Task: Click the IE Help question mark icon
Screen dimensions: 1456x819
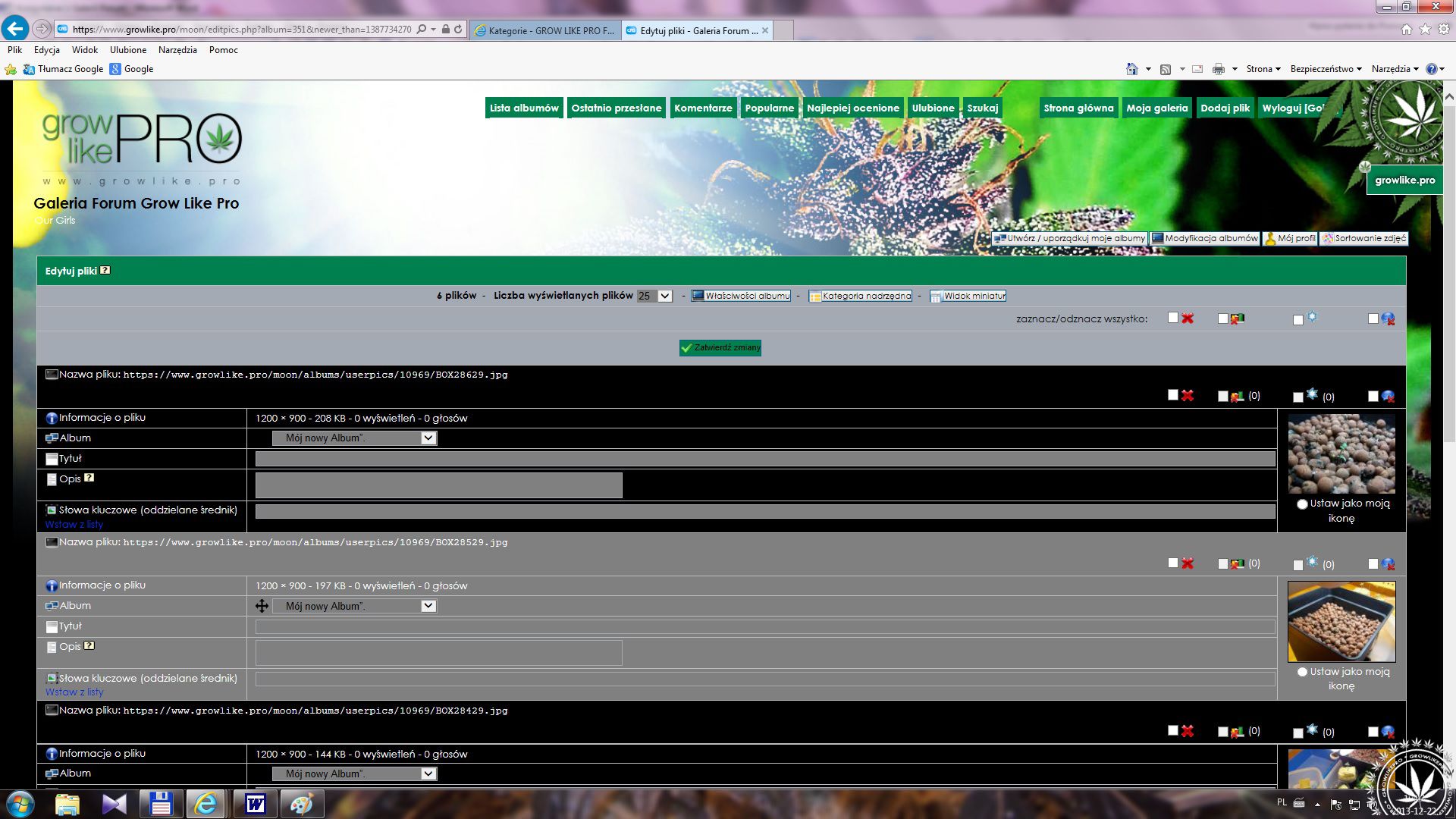Action: (x=1432, y=69)
